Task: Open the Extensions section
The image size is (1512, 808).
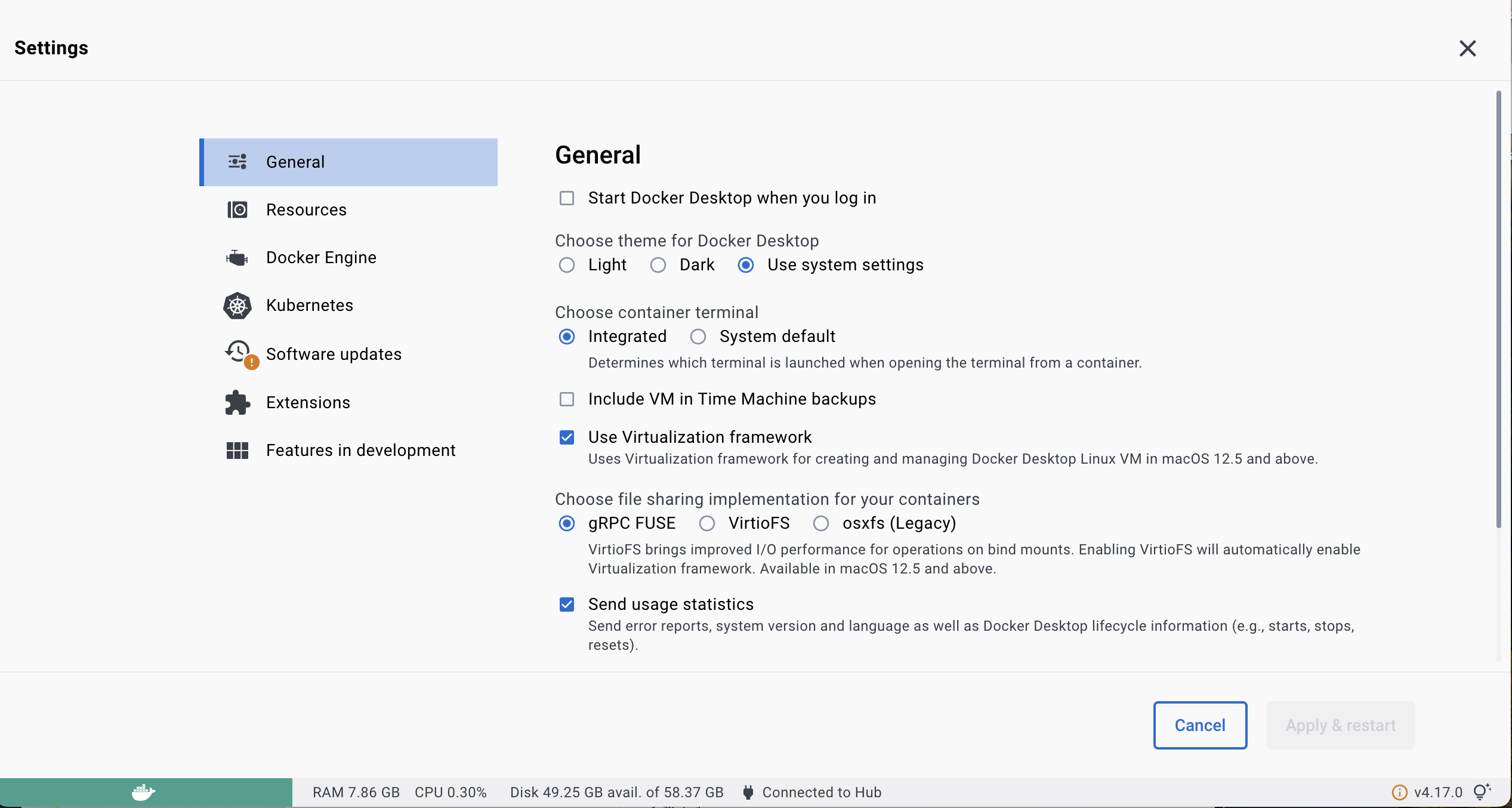Action: pyautogui.click(x=348, y=402)
